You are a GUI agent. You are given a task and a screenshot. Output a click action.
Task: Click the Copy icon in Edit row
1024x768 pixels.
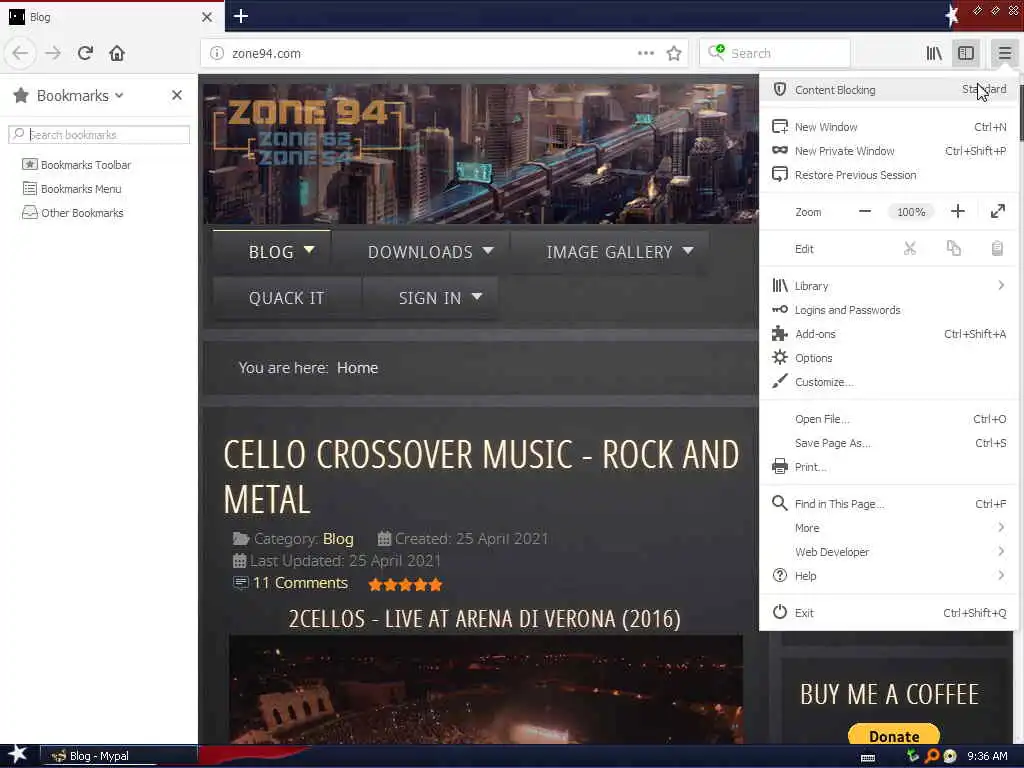(953, 249)
